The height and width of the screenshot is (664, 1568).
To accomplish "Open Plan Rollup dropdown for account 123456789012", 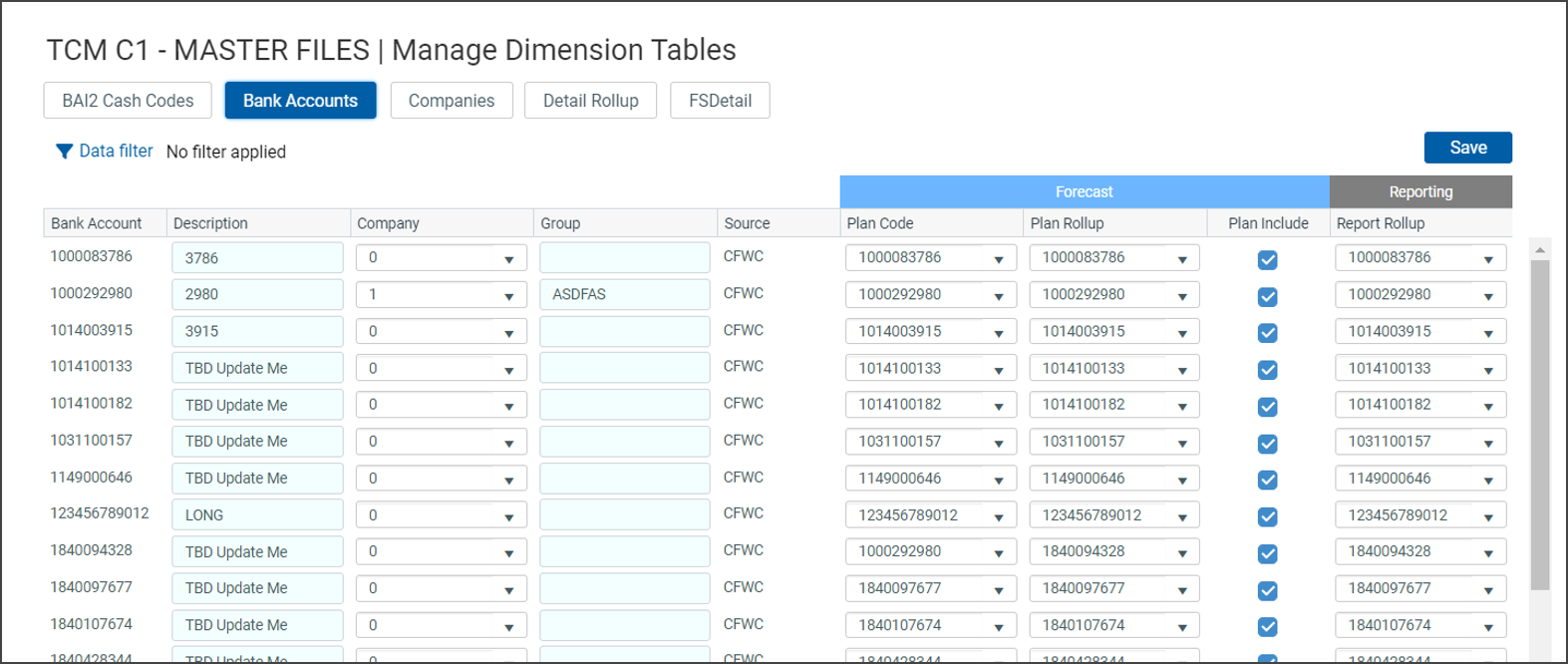I will 1114,514.
